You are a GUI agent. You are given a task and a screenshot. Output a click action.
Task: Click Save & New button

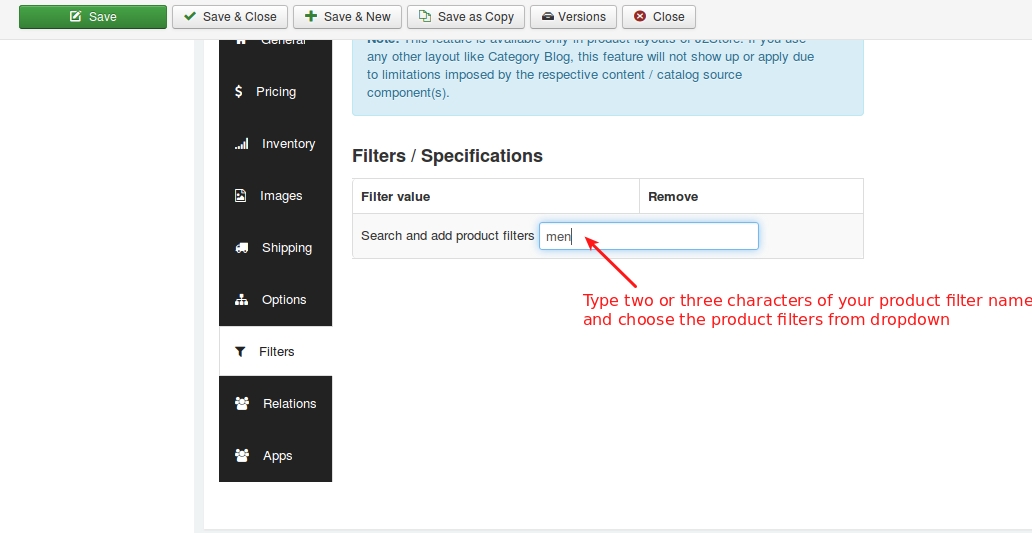[x=347, y=17]
